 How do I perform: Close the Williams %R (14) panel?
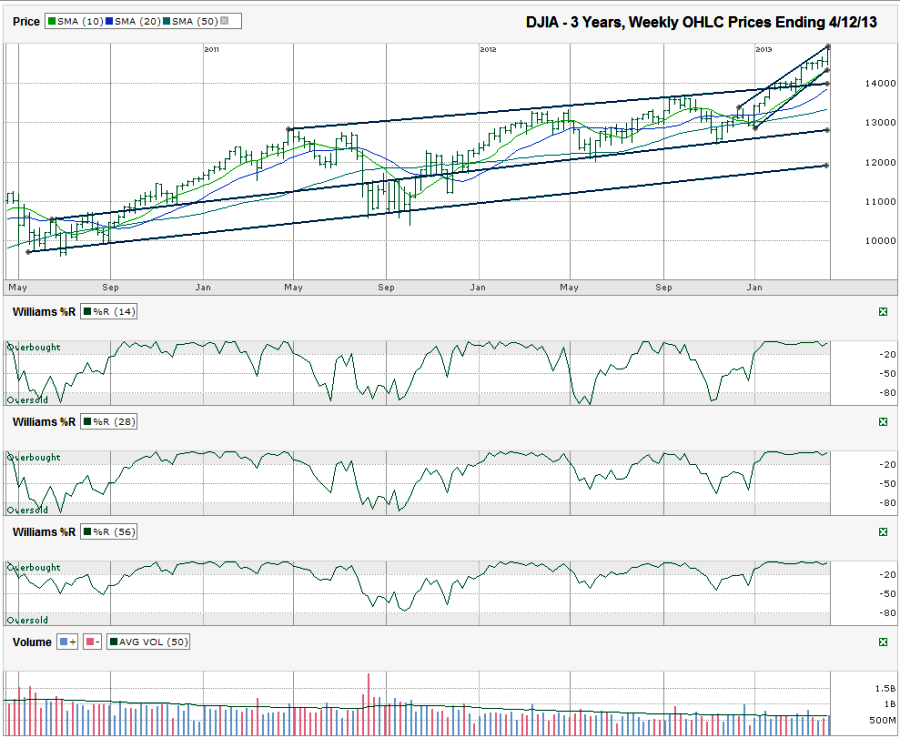pos(883,312)
